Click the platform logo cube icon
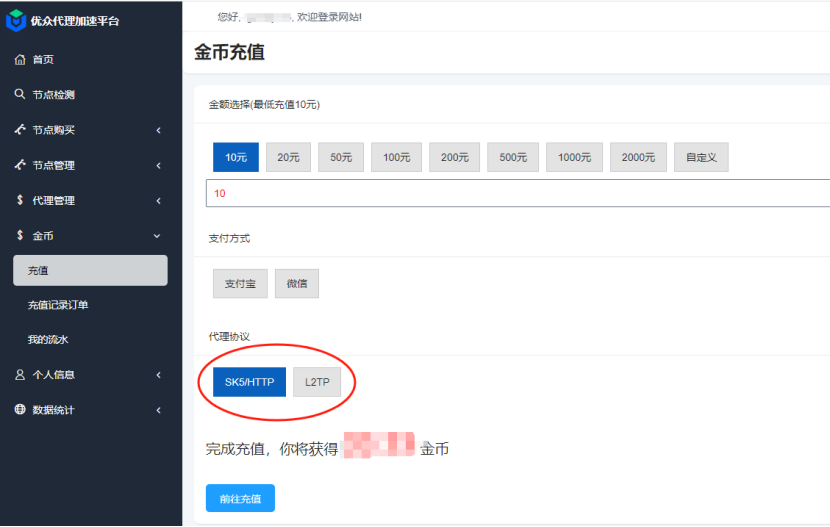This screenshot has width=830, height=527. [x=16, y=20]
